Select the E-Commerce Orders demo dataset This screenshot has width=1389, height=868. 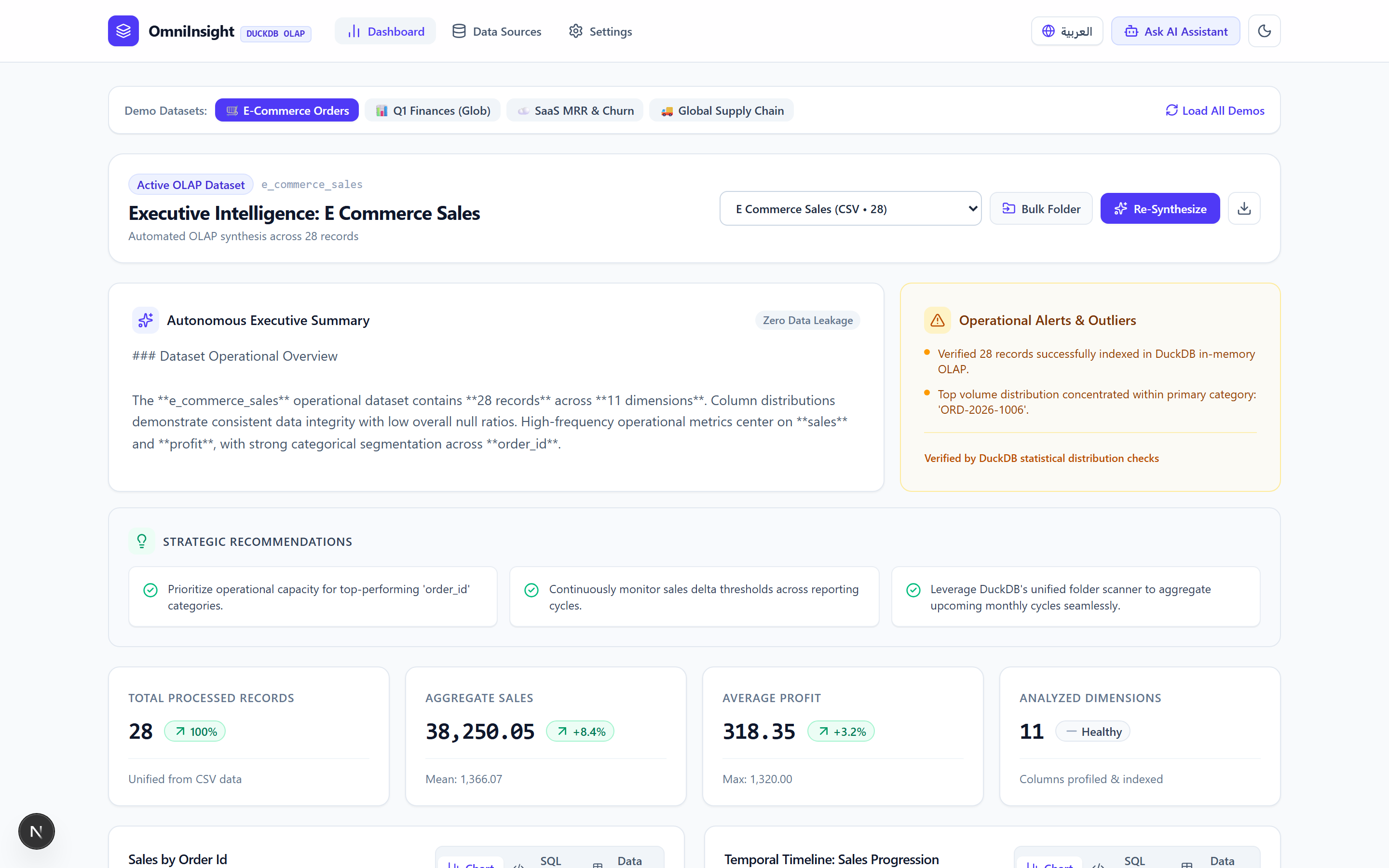[x=287, y=110]
